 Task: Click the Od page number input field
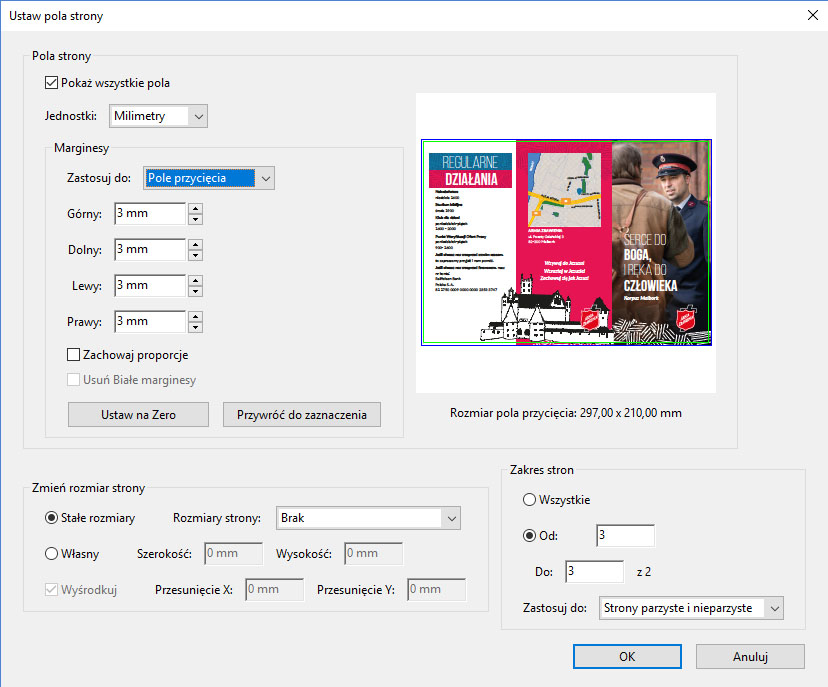625,535
